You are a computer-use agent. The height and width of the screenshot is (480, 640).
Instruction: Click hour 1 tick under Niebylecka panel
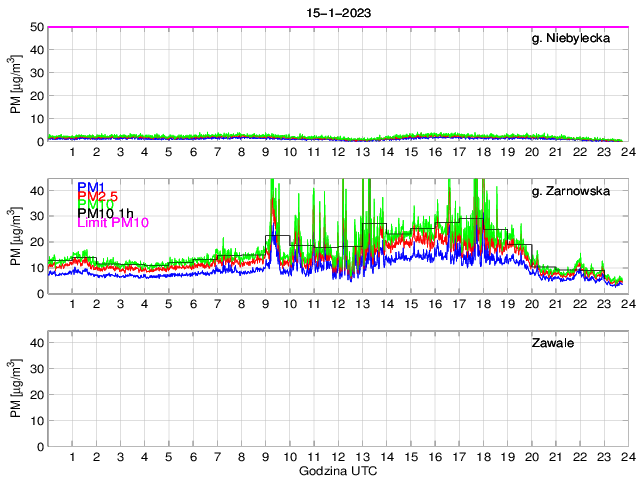[x=73, y=152]
